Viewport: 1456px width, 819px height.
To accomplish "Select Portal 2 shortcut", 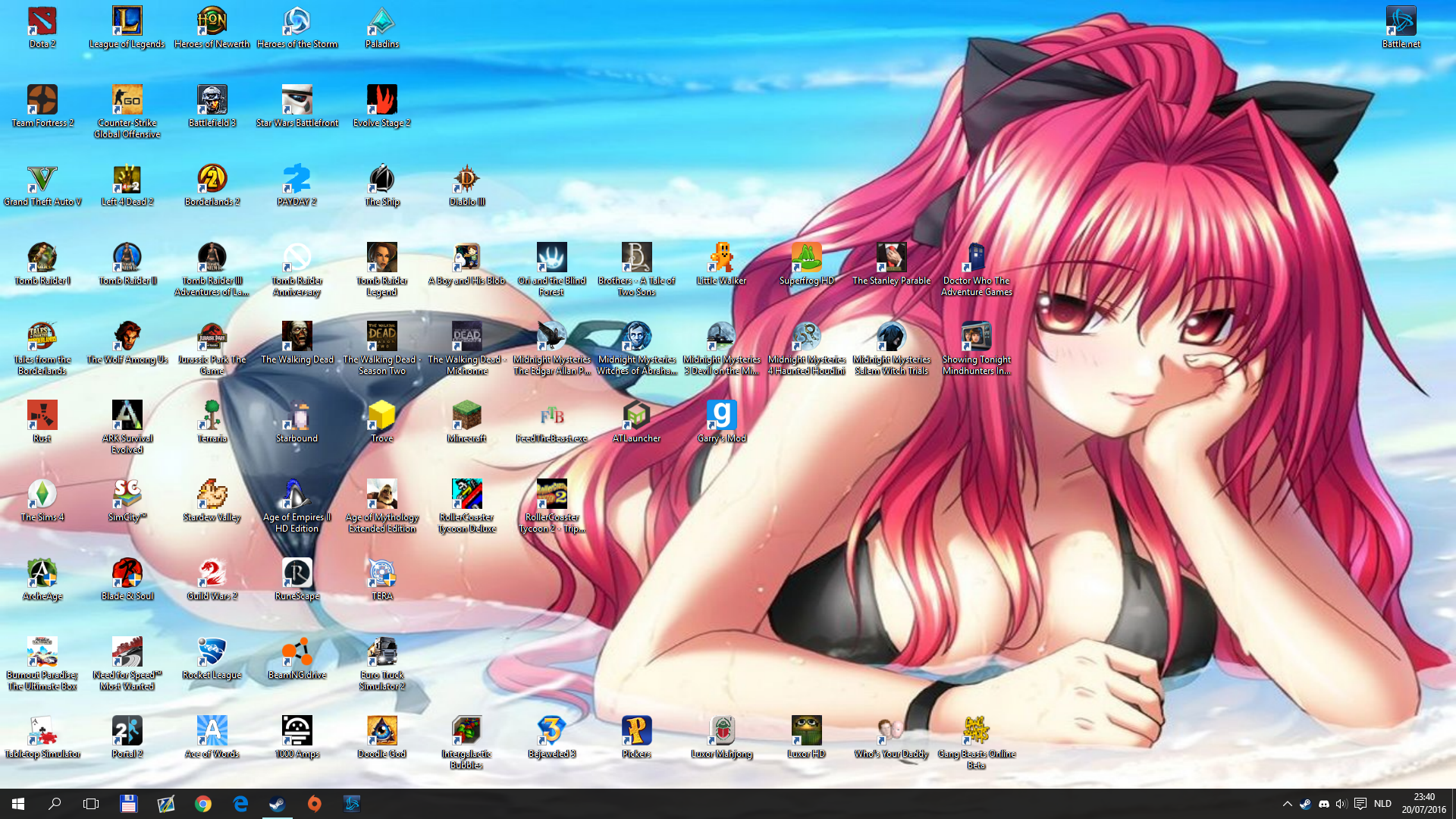I will click(x=127, y=737).
